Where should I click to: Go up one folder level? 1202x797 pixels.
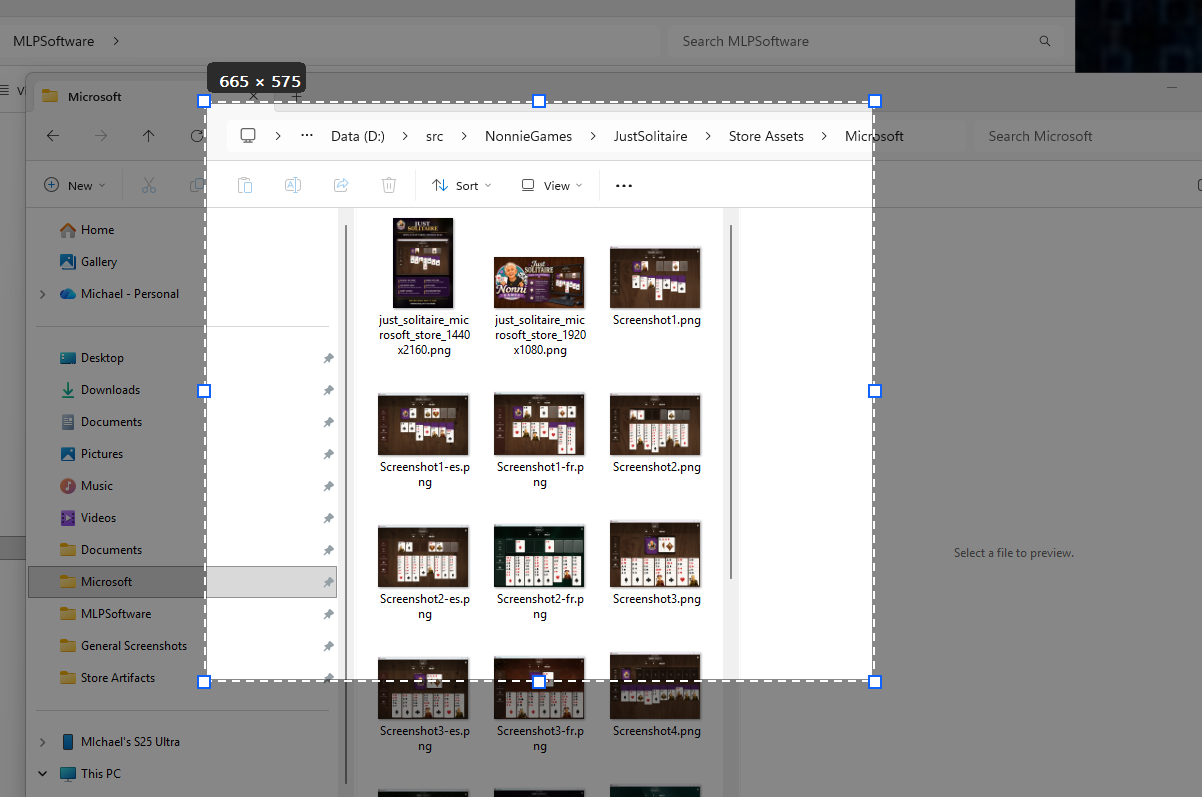(x=149, y=136)
